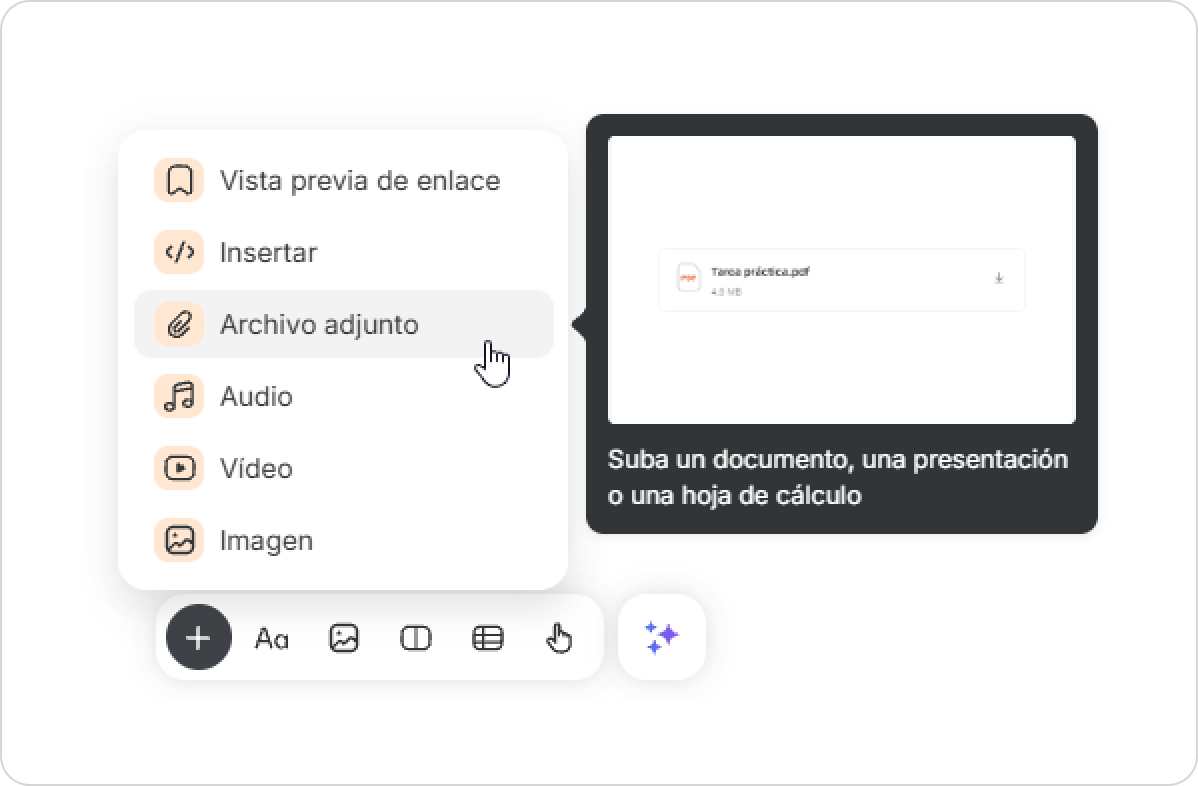The image size is (1198, 786).
Task: Choose "Vista previa de enlace" from the menu
Action: pos(359,181)
